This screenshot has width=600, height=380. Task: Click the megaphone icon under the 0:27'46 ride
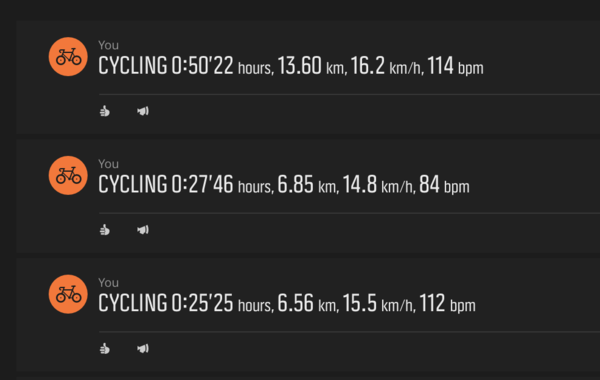tap(143, 230)
